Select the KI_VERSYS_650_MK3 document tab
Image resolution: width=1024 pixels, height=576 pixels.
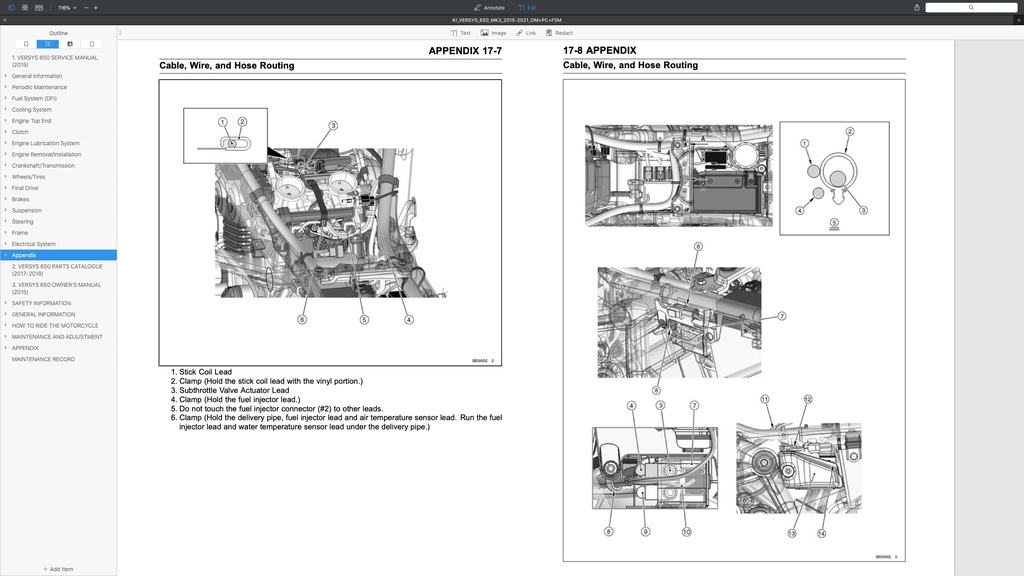click(507, 20)
